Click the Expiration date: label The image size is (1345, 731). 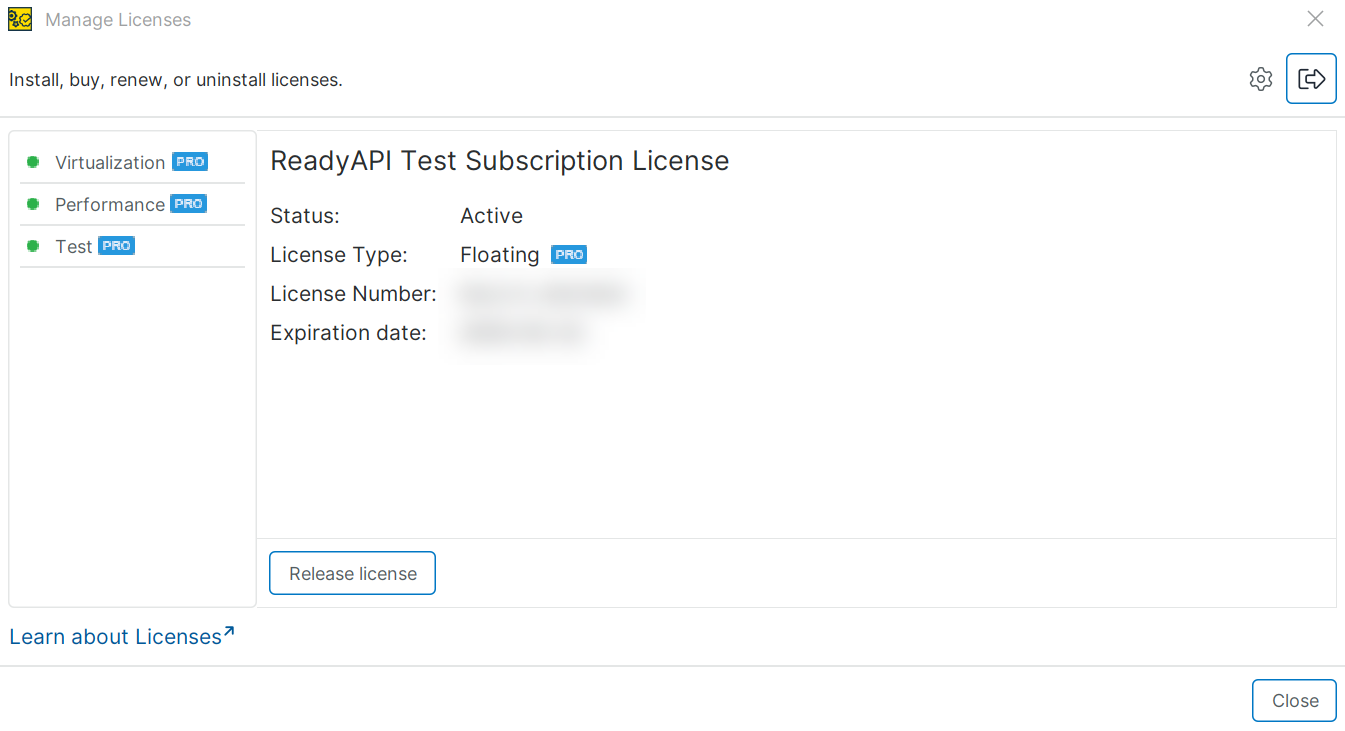point(348,333)
